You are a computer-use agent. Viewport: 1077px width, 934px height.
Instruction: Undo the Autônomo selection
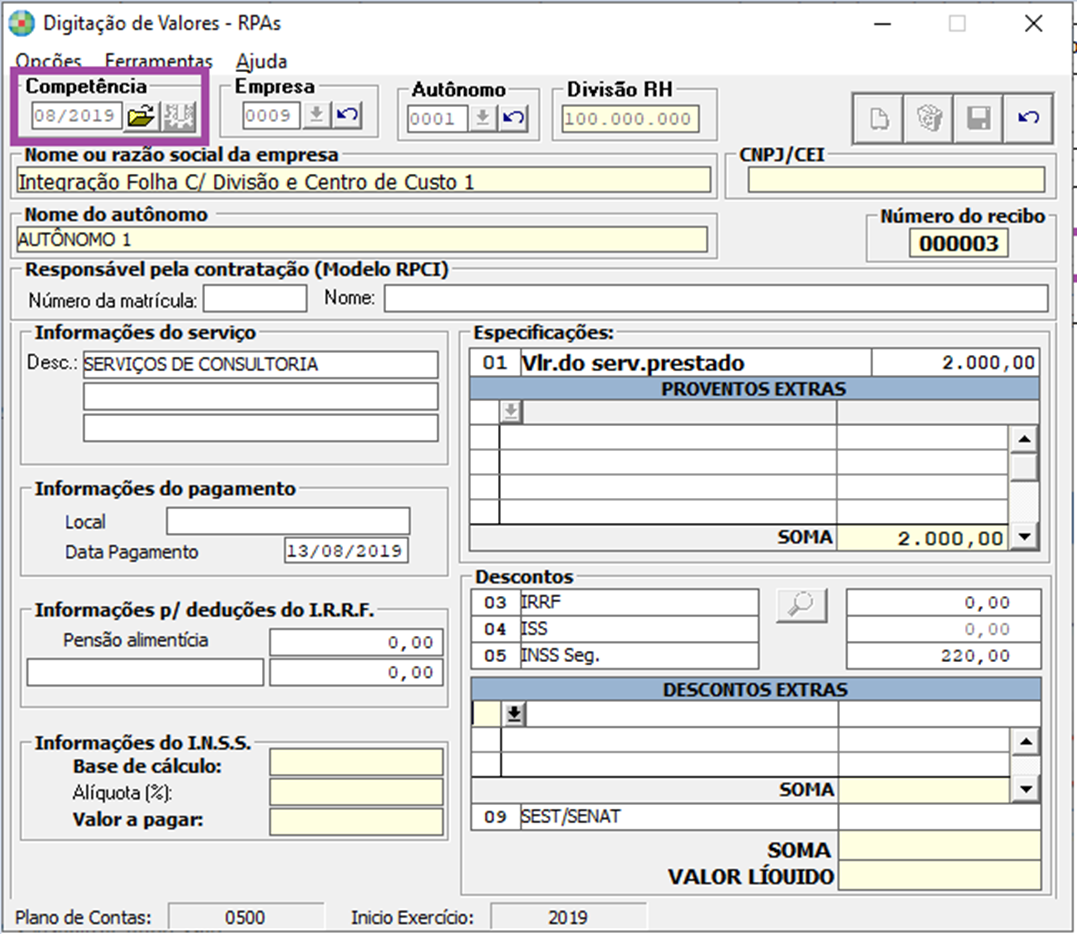514,118
